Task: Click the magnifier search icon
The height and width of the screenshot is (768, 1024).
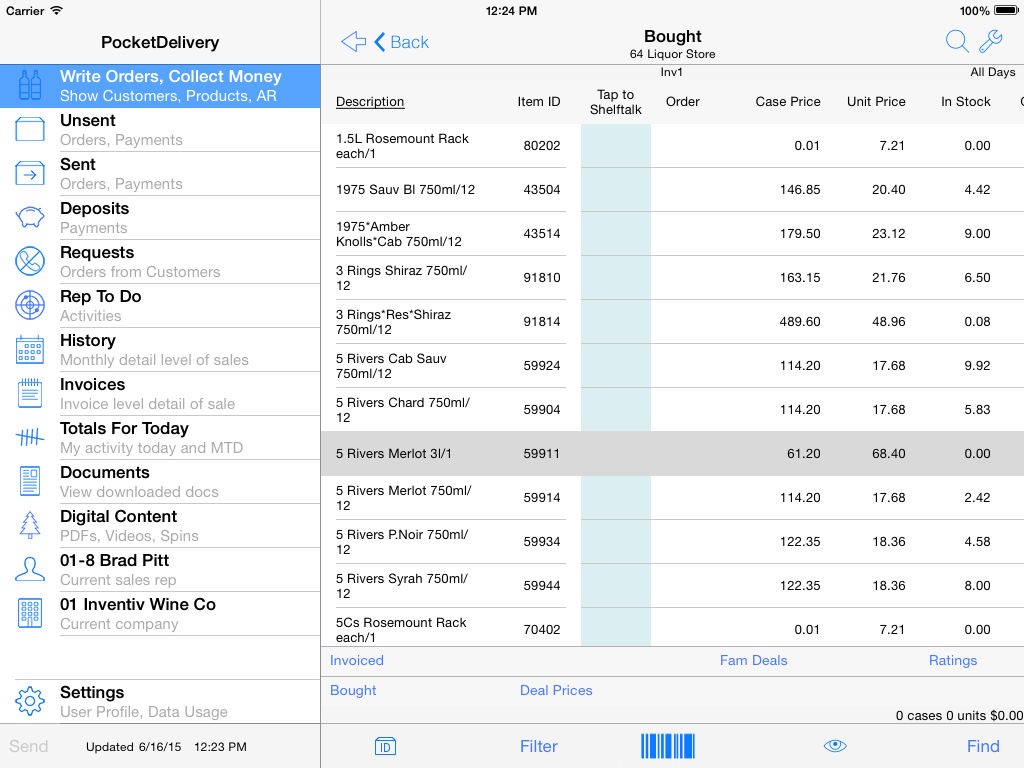Action: tap(957, 42)
